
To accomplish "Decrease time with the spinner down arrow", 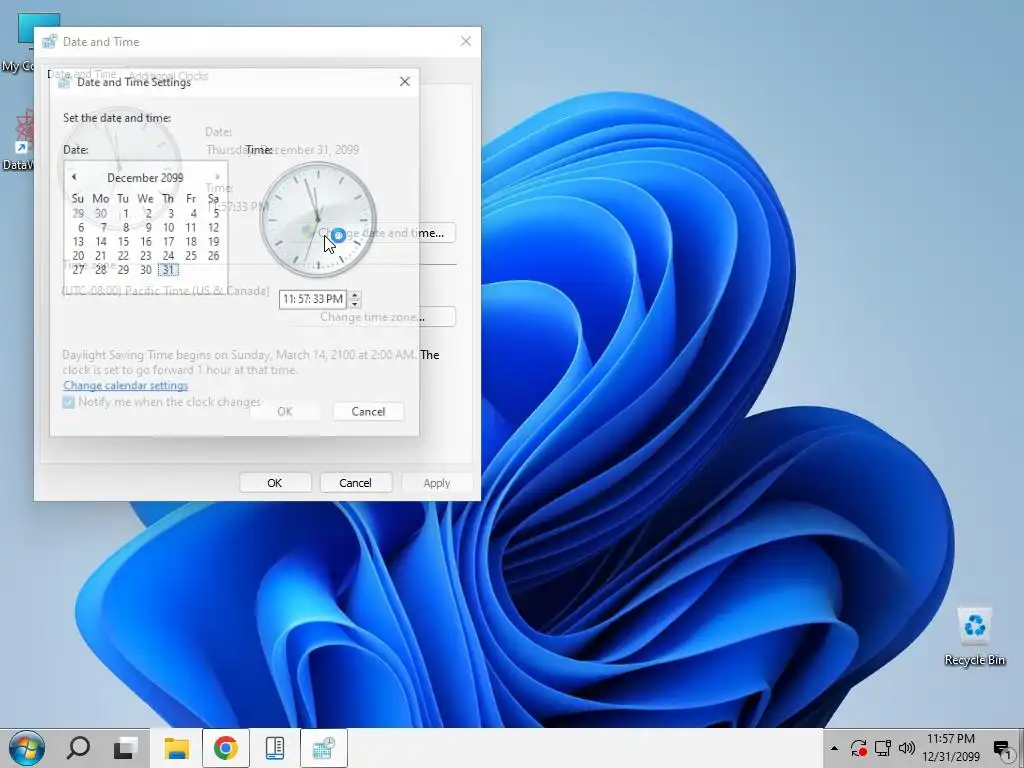I will (355, 304).
